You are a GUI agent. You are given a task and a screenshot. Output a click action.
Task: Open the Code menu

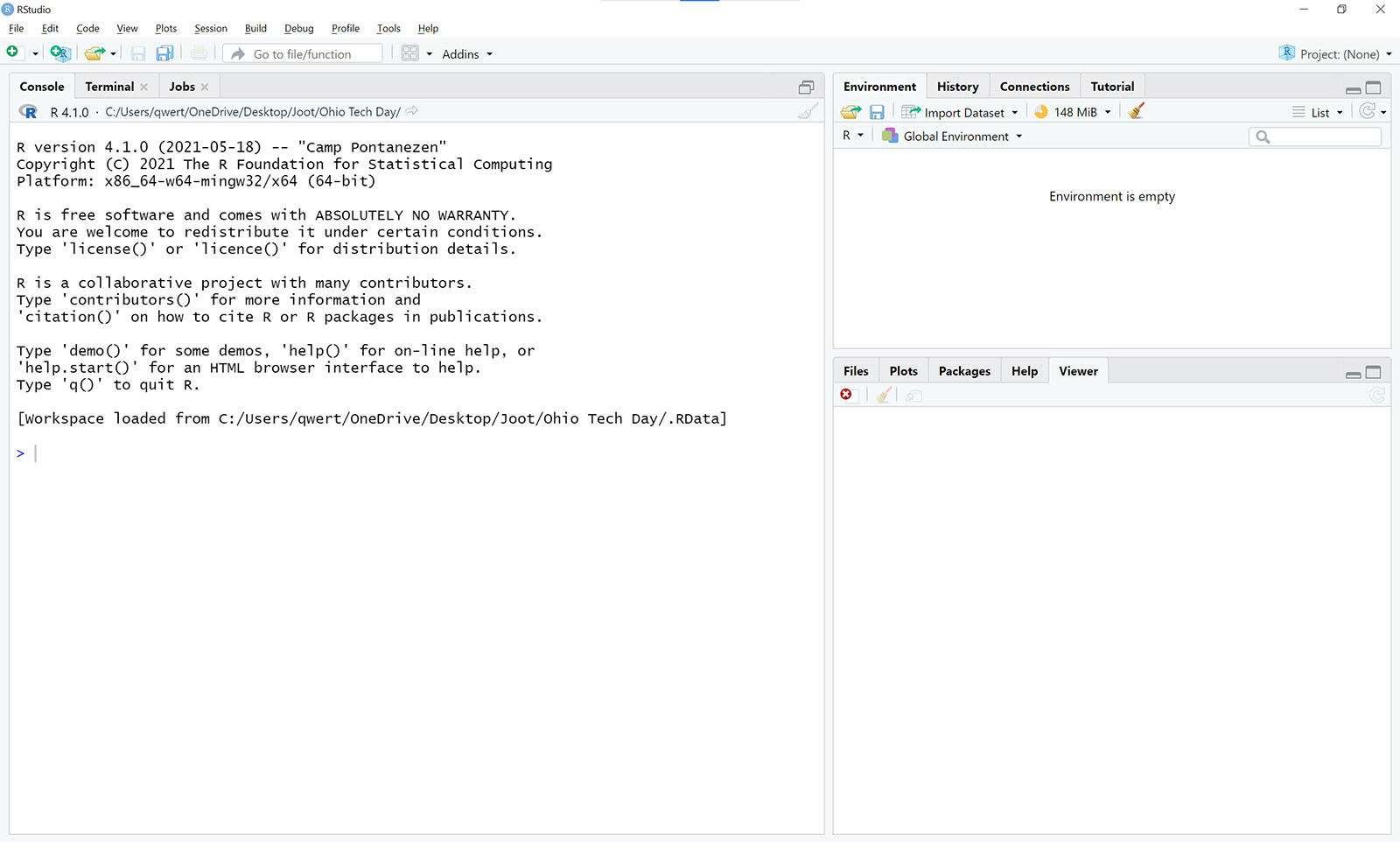(x=87, y=28)
